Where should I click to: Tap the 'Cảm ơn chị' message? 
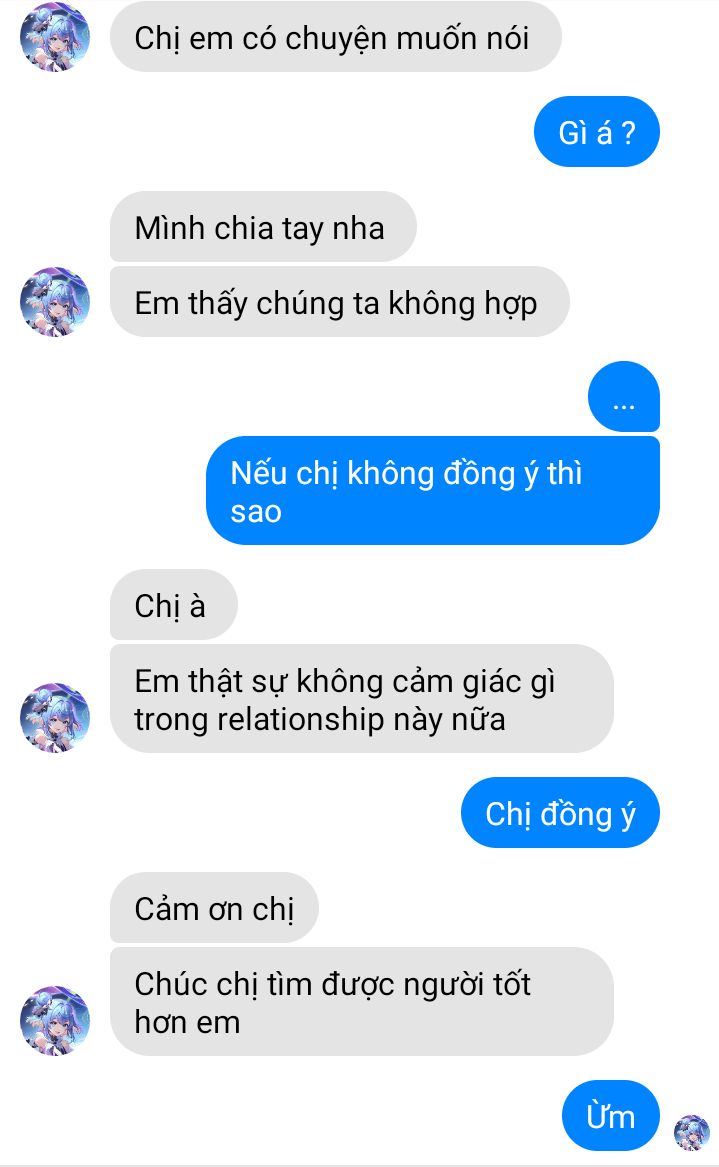pyautogui.click(x=214, y=907)
